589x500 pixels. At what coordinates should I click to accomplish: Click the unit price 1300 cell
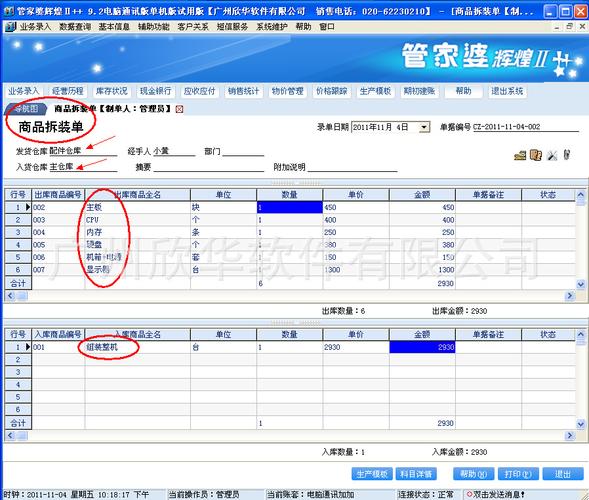point(356,270)
